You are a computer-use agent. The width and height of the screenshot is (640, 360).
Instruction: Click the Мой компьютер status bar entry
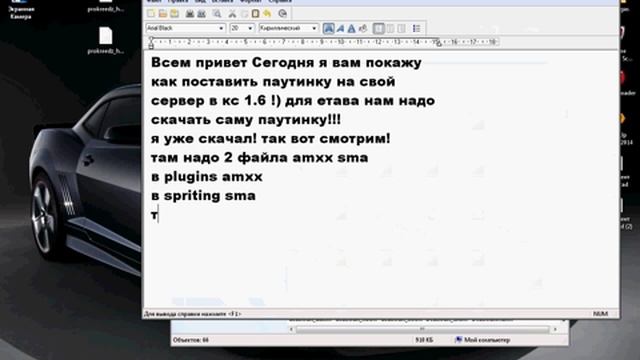(482, 340)
